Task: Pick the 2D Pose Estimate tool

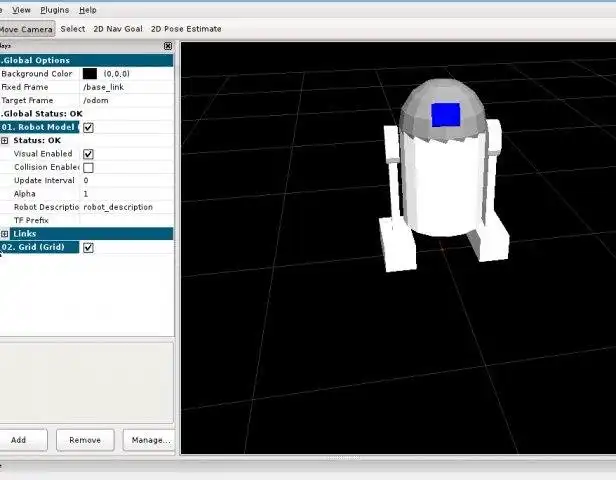Action: coord(186,29)
